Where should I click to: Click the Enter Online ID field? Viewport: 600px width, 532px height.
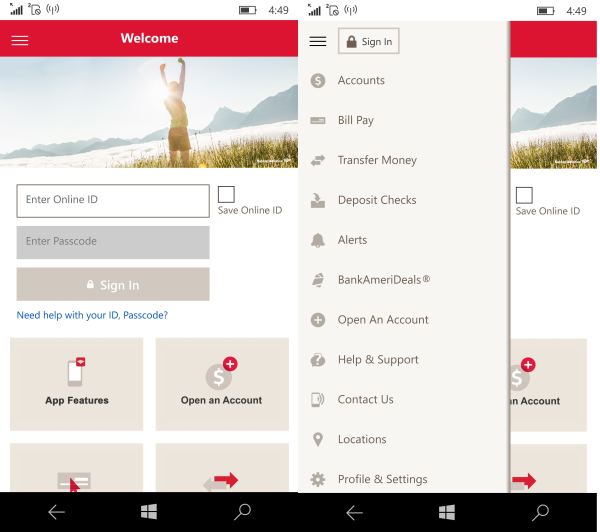click(113, 201)
